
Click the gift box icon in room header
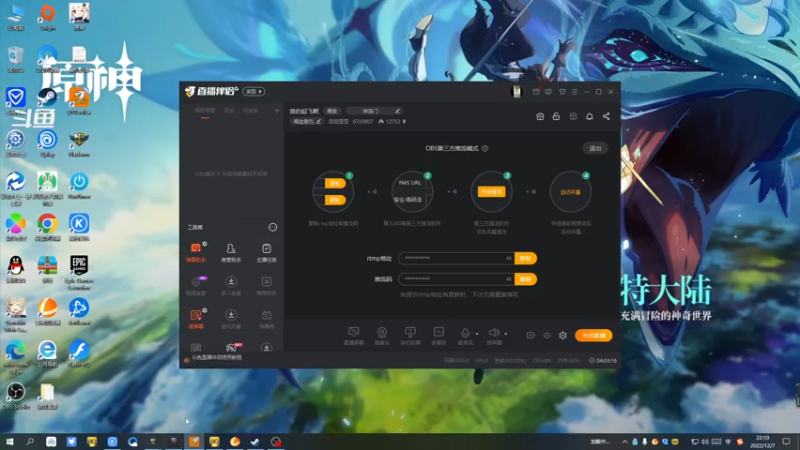(540, 116)
